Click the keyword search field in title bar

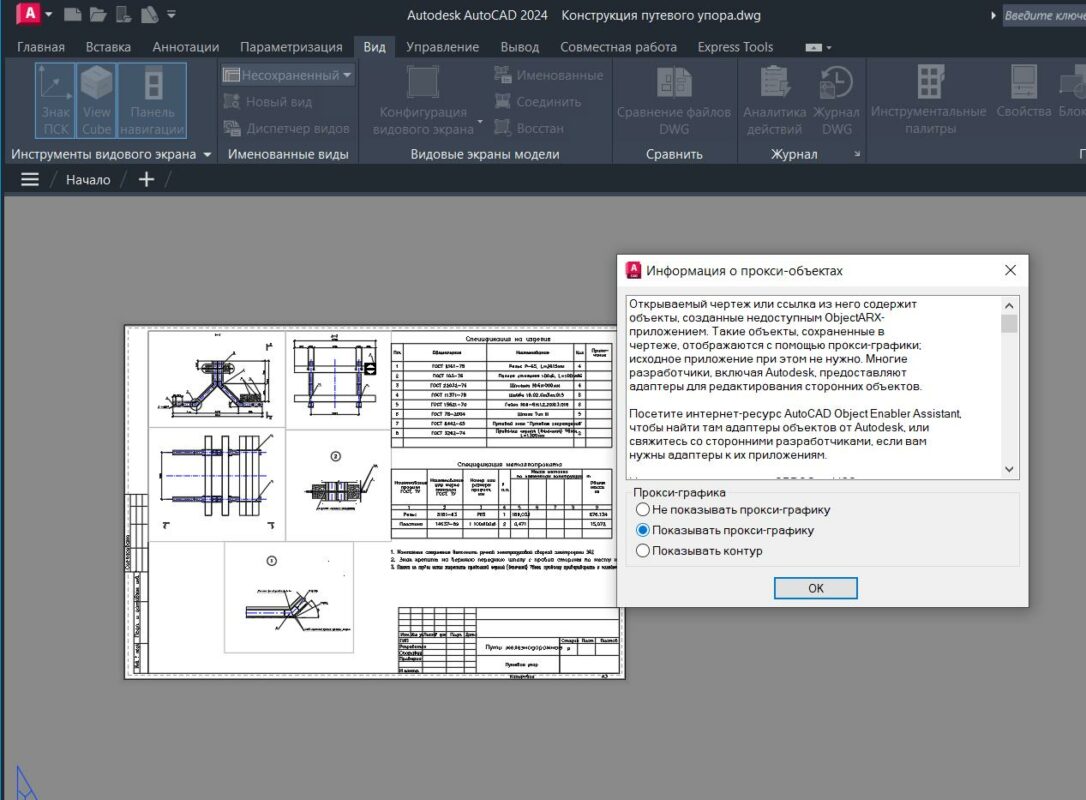1043,16
